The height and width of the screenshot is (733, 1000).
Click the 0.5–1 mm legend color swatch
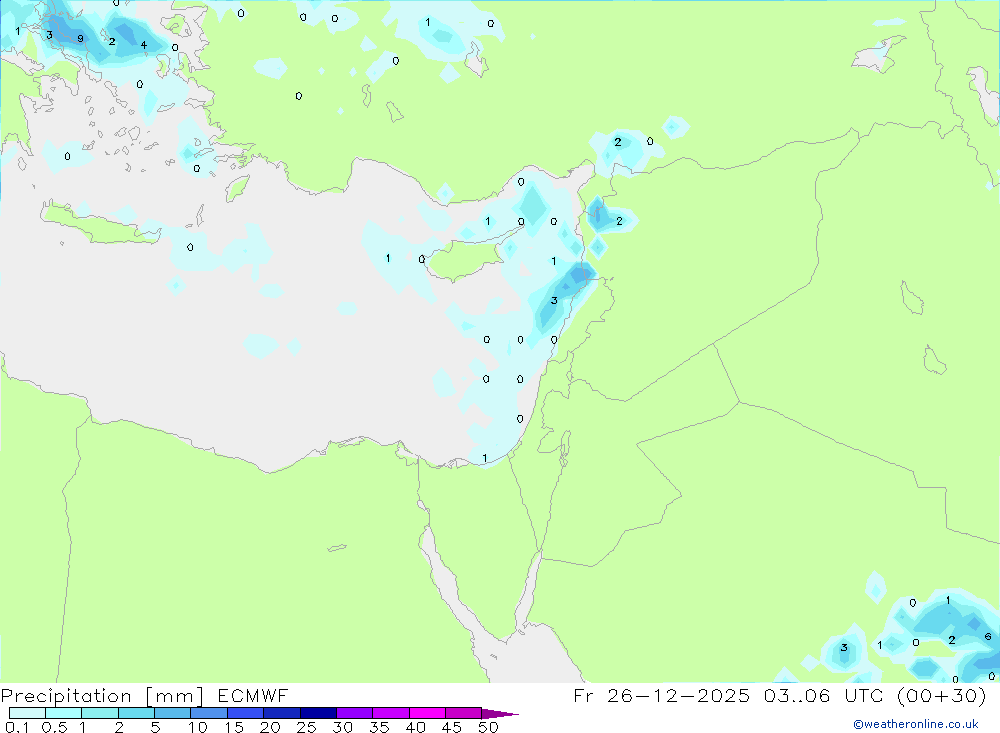(63, 713)
